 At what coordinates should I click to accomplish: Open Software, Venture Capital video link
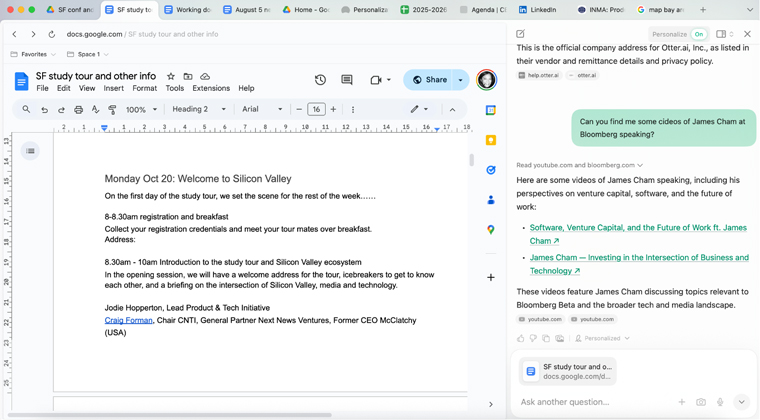[638, 234]
